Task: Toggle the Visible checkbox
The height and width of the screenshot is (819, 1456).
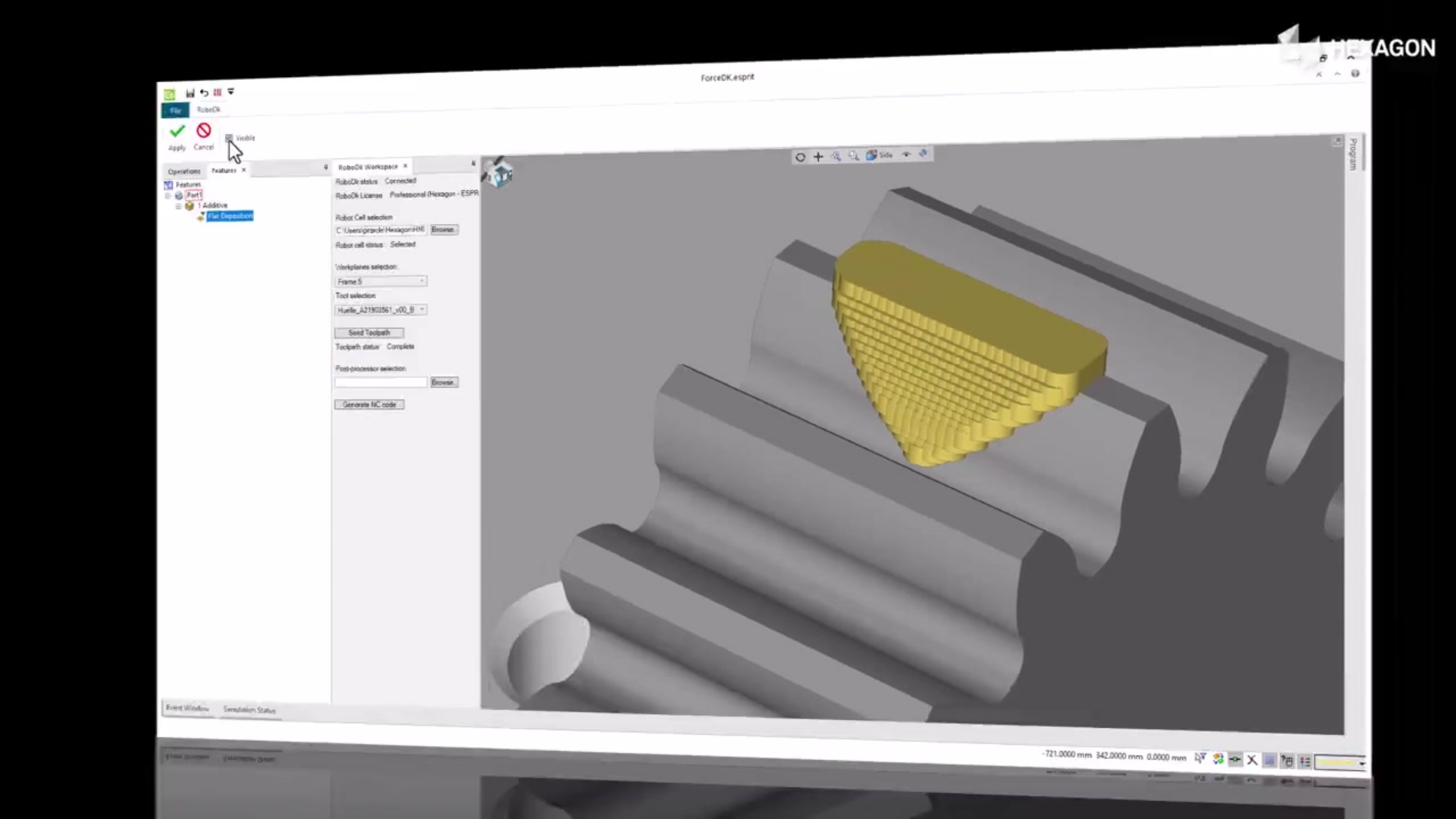Action: (x=229, y=138)
